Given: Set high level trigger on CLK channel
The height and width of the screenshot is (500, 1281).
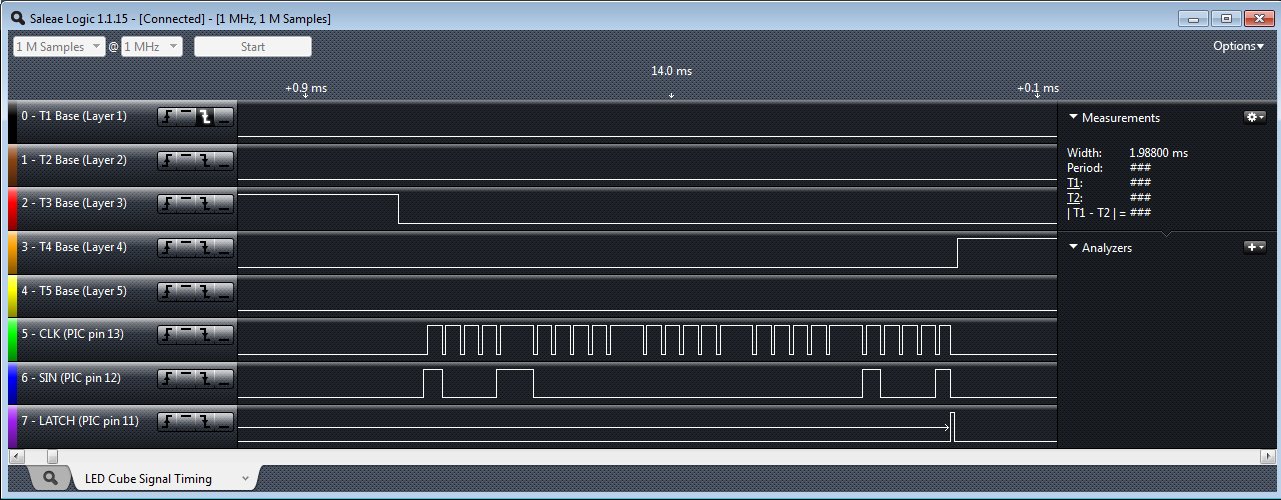Looking at the screenshot, I should point(186,334).
